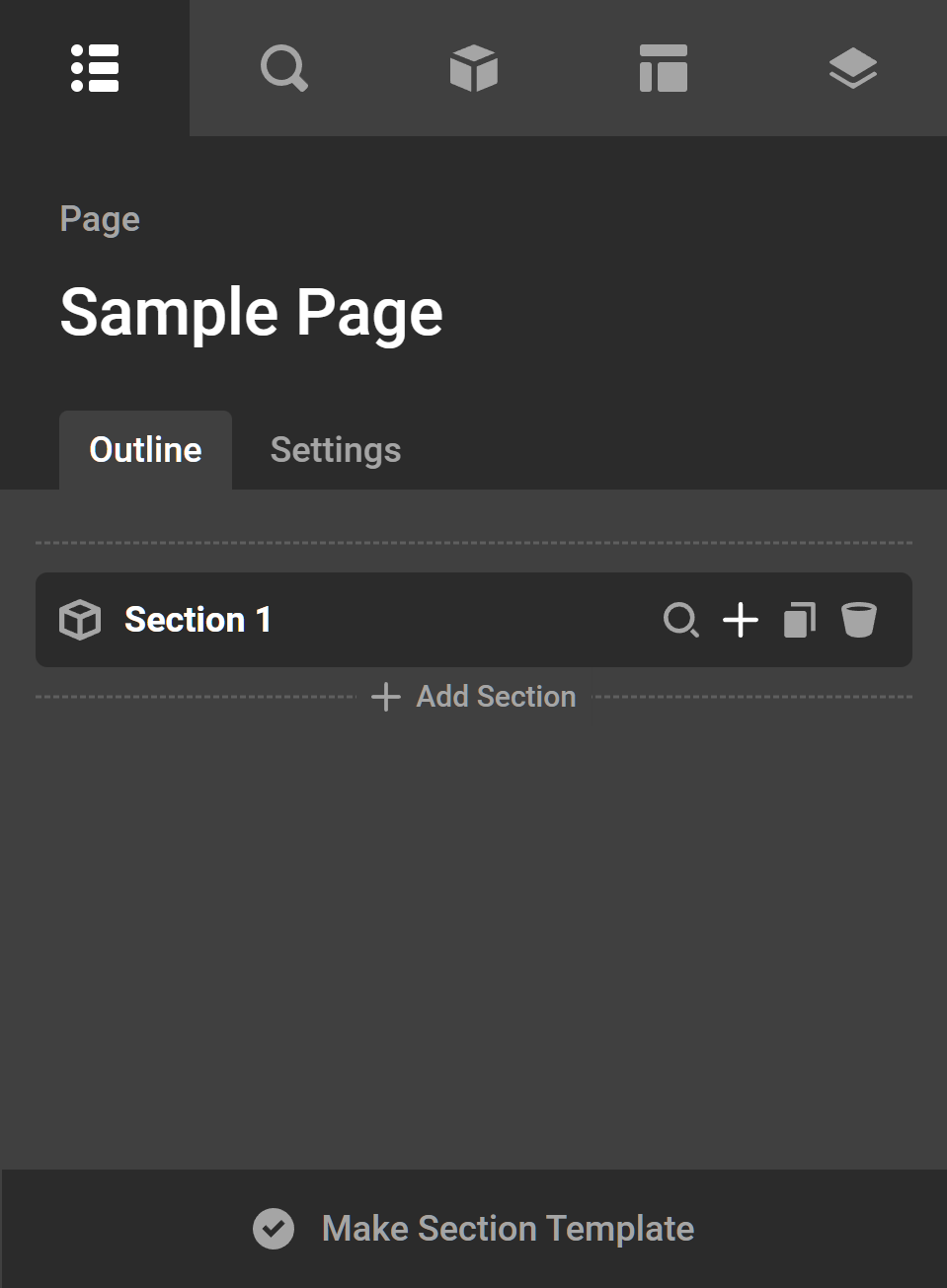Switch to the Settings tab
Viewport: 947px width, 1288px height.
tap(336, 450)
